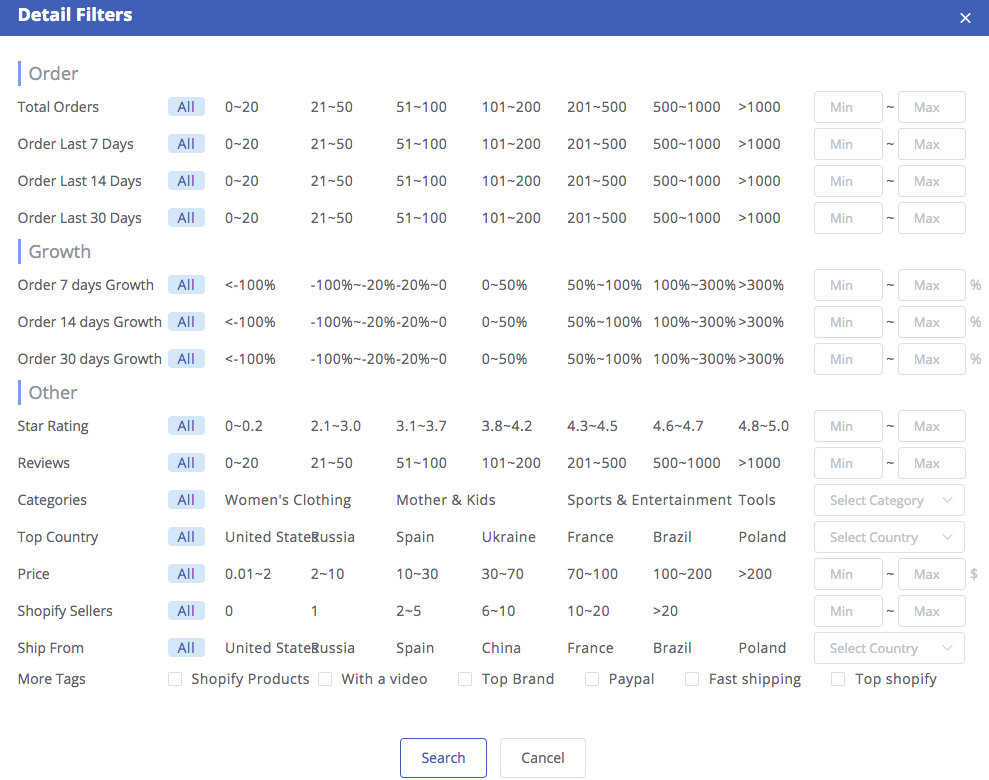Image resolution: width=989 pixels, height=780 pixels.
Task: Click the Reviews Min field
Action: click(848, 463)
